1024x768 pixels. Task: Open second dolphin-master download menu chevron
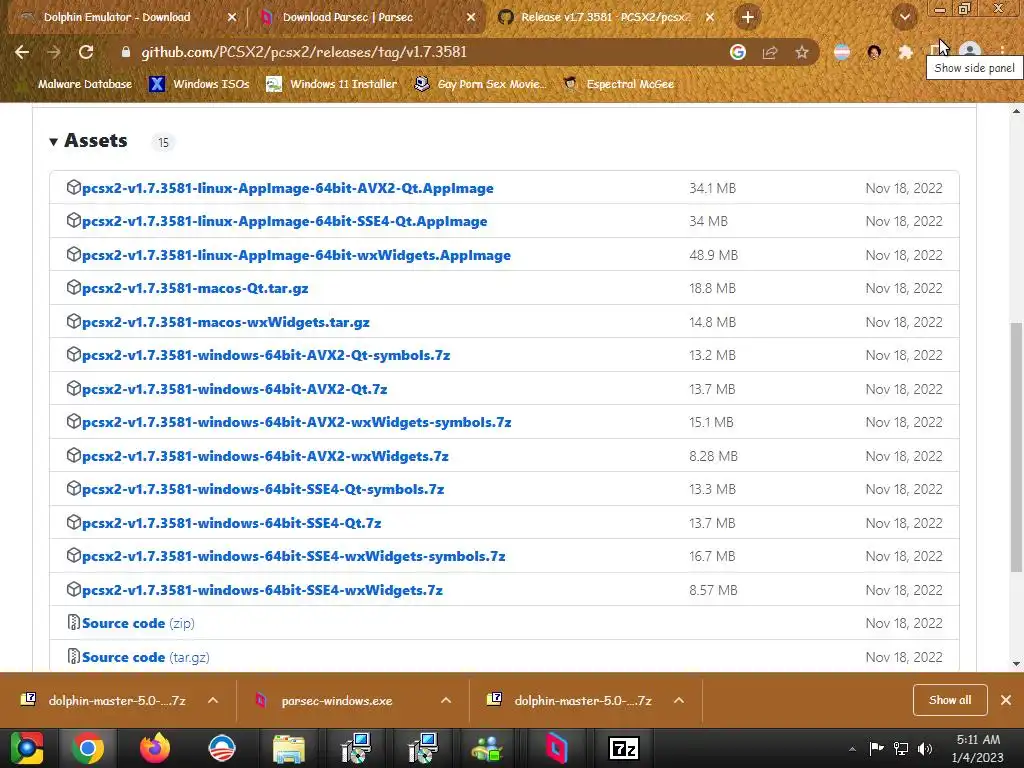tap(679, 700)
